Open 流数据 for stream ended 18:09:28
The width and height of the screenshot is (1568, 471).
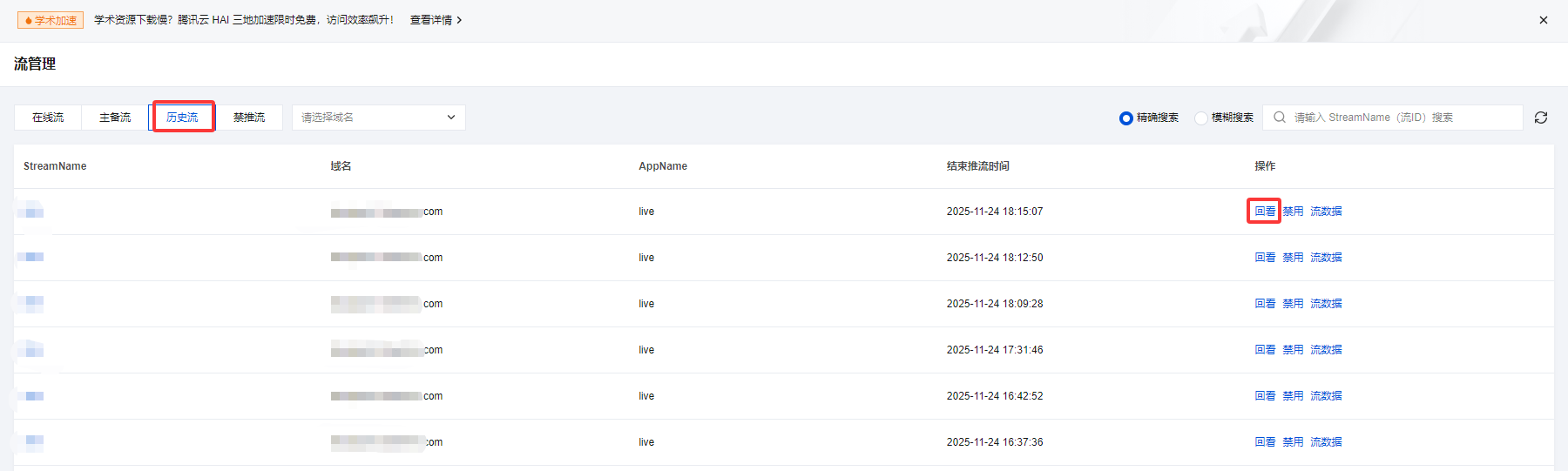(1326, 304)
